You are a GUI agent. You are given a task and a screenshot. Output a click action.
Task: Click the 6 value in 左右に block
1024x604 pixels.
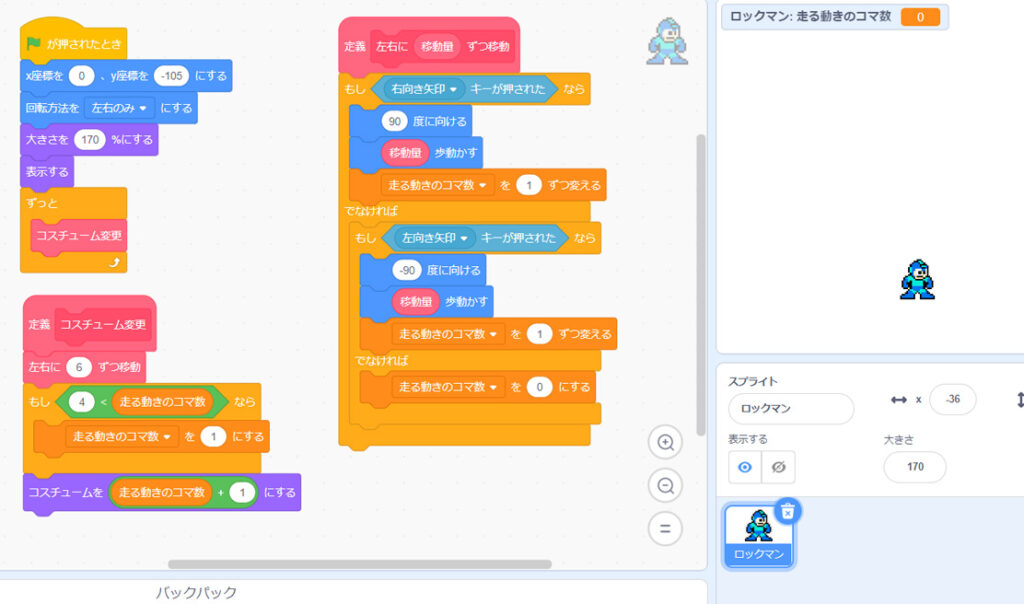(79, 367)
